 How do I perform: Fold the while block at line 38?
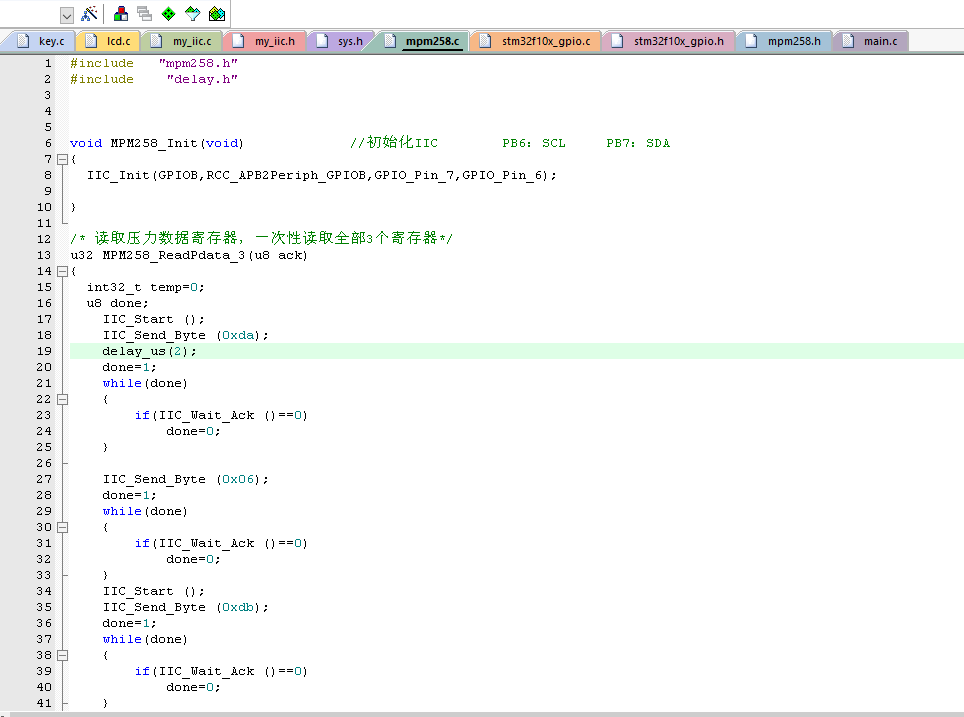[62, 655]
